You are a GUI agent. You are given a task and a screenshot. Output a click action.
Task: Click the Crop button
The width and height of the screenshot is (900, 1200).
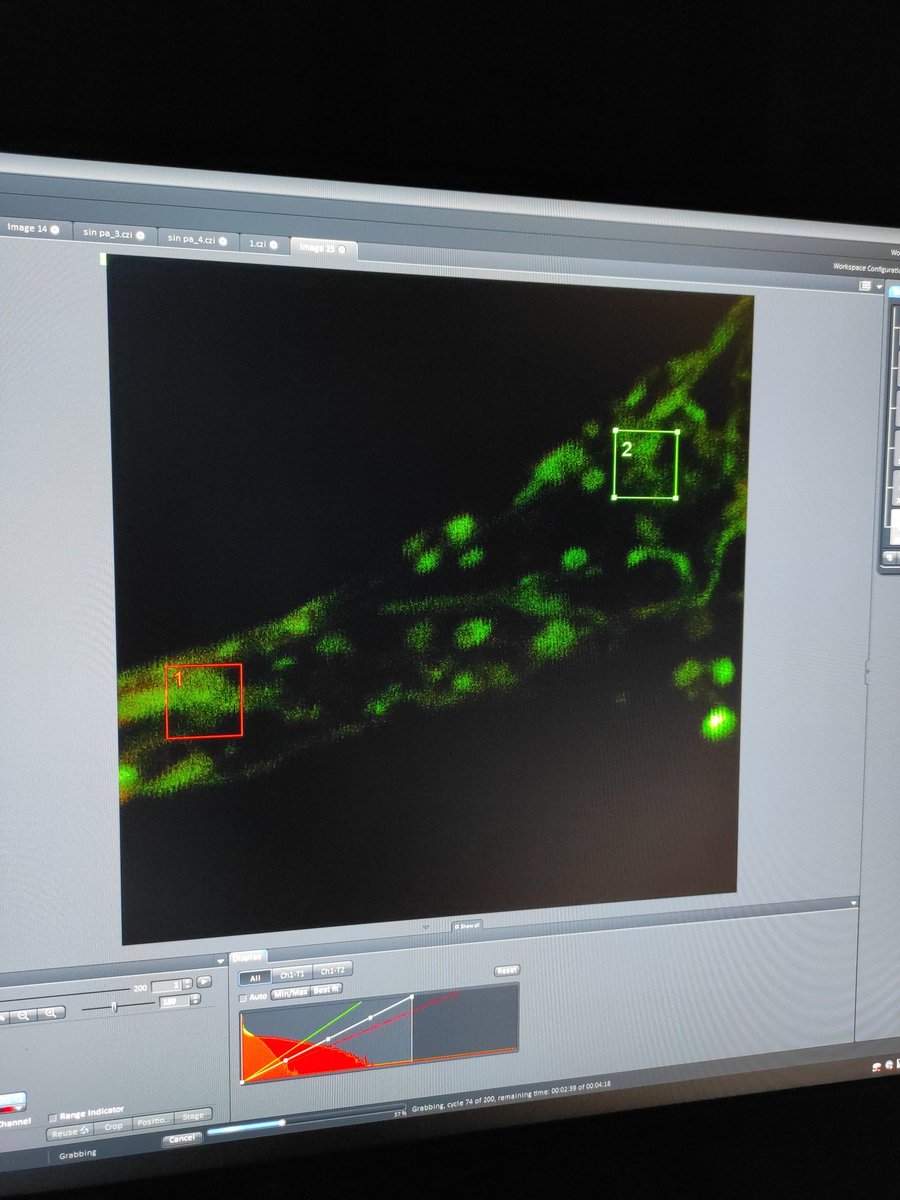(113, 1127)
